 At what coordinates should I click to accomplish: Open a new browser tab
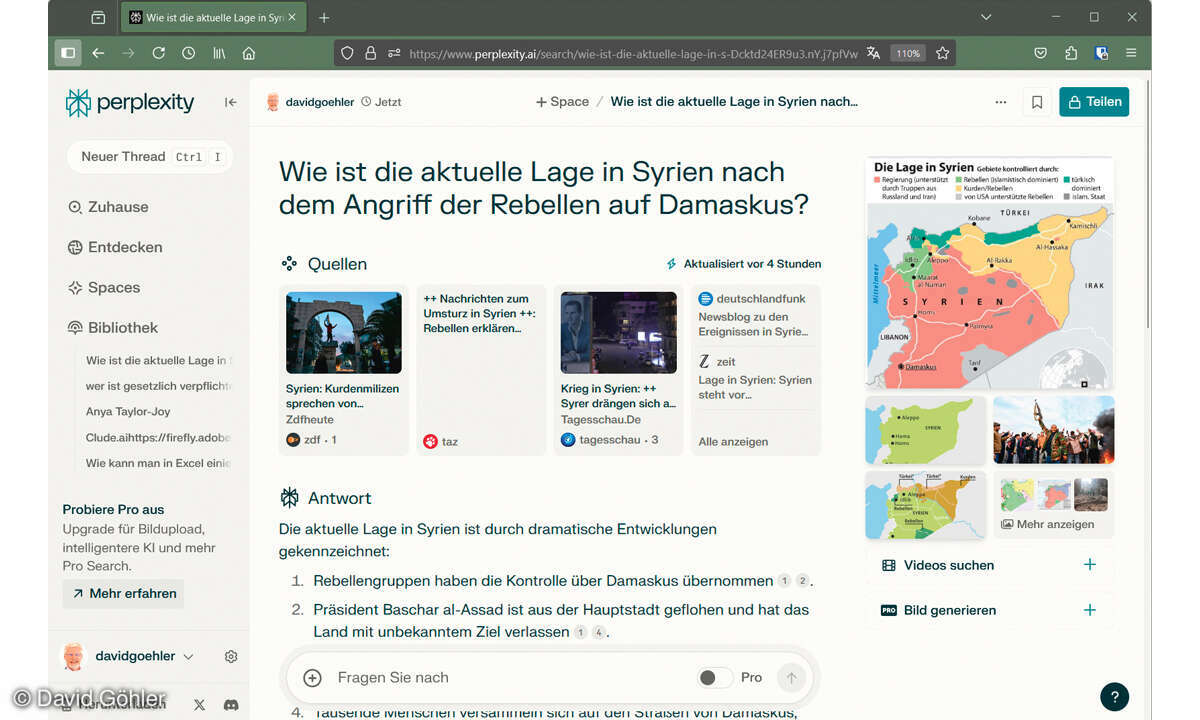click(x=323, y=17)
